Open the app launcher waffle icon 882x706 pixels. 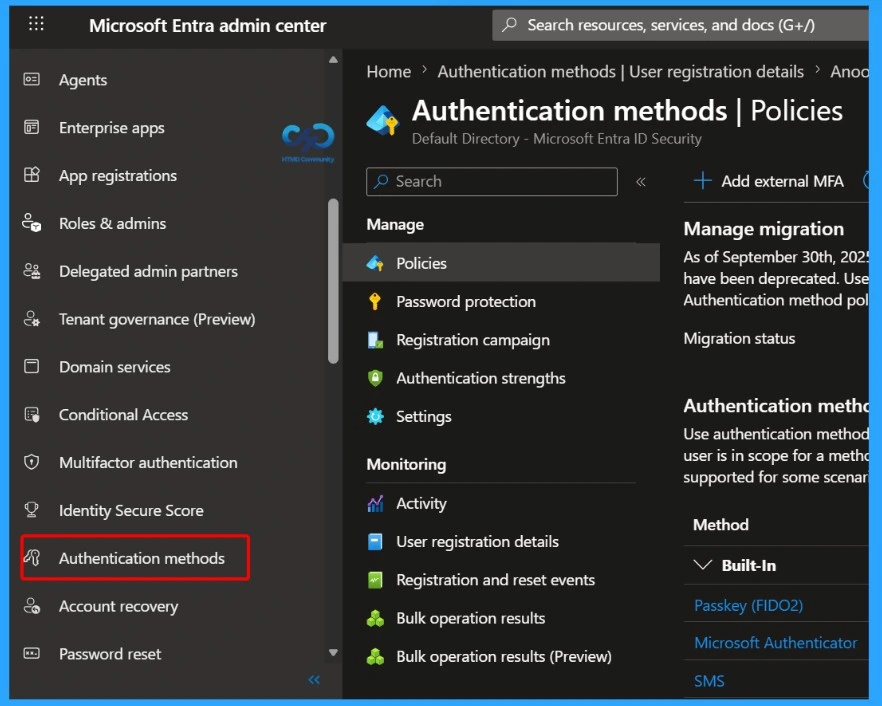36,24
